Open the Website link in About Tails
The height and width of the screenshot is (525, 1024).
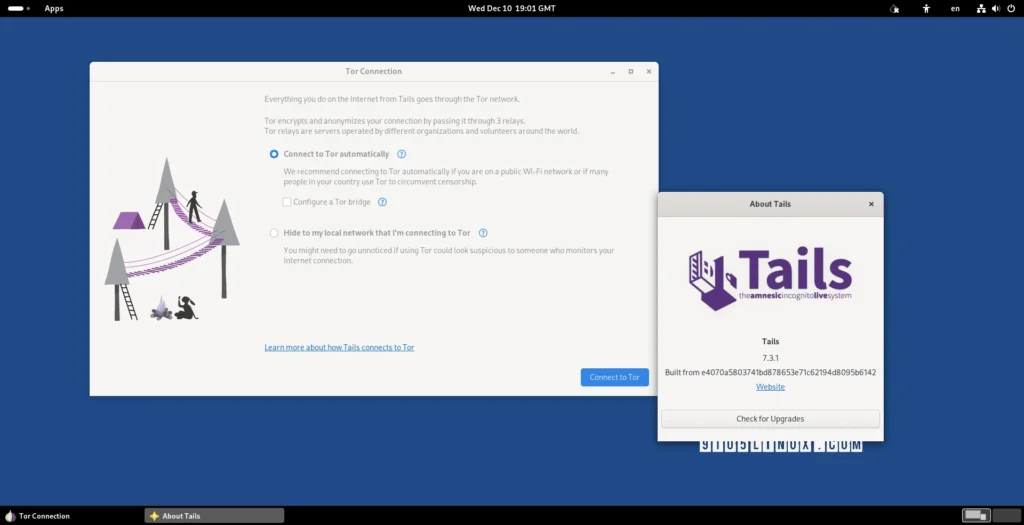click(770, 387)
